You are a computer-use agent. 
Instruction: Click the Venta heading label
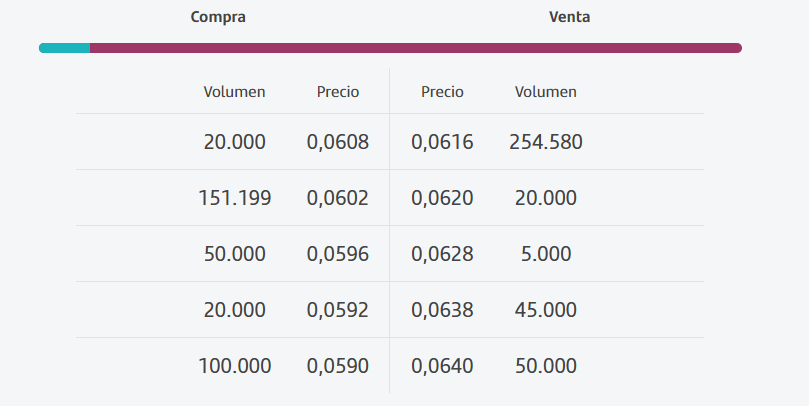[569, 17]
